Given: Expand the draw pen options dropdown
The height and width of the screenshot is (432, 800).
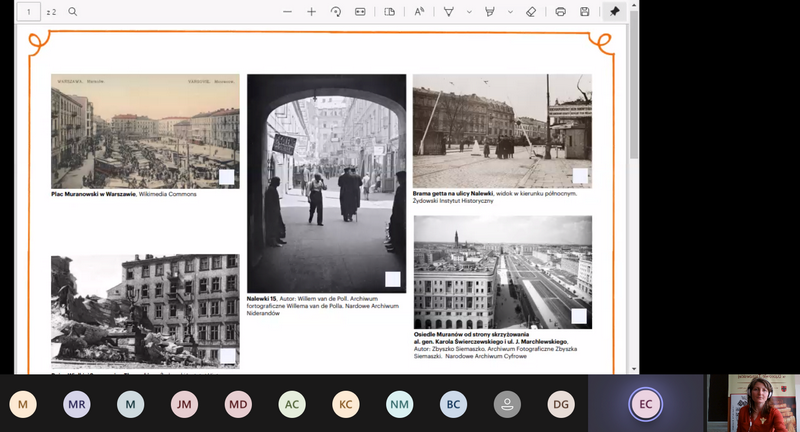Looking at the screenshot, I should coord(468,12).
